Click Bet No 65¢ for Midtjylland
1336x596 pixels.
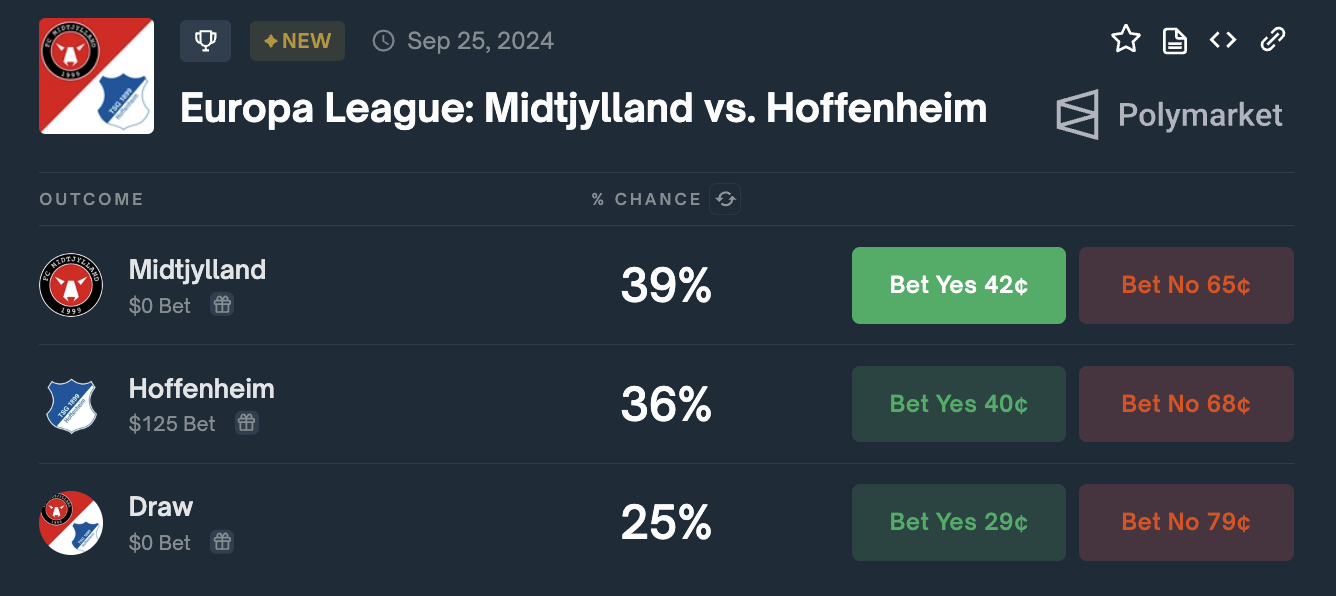(1186, 285)
